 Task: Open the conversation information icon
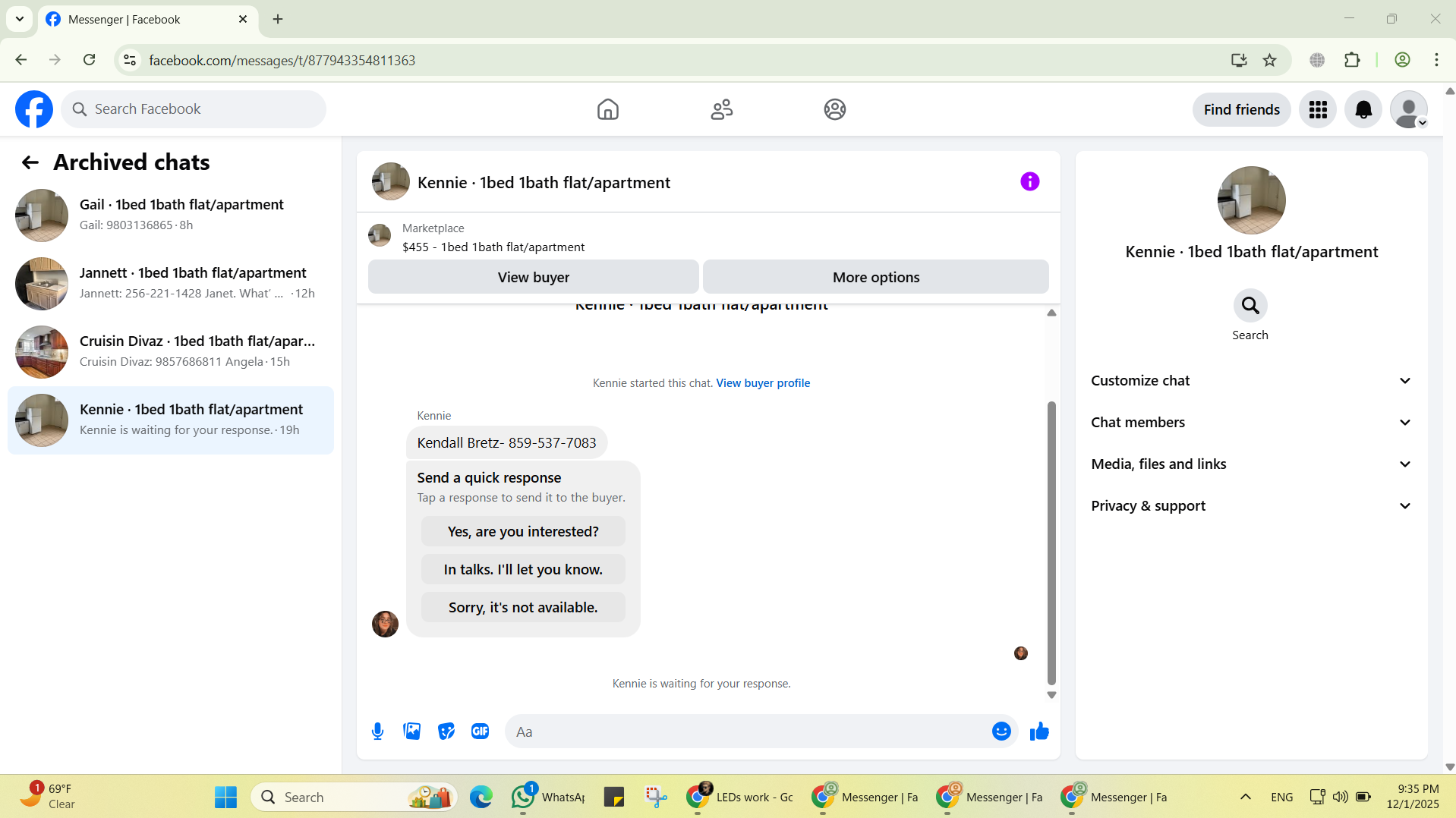point(1029,181)
